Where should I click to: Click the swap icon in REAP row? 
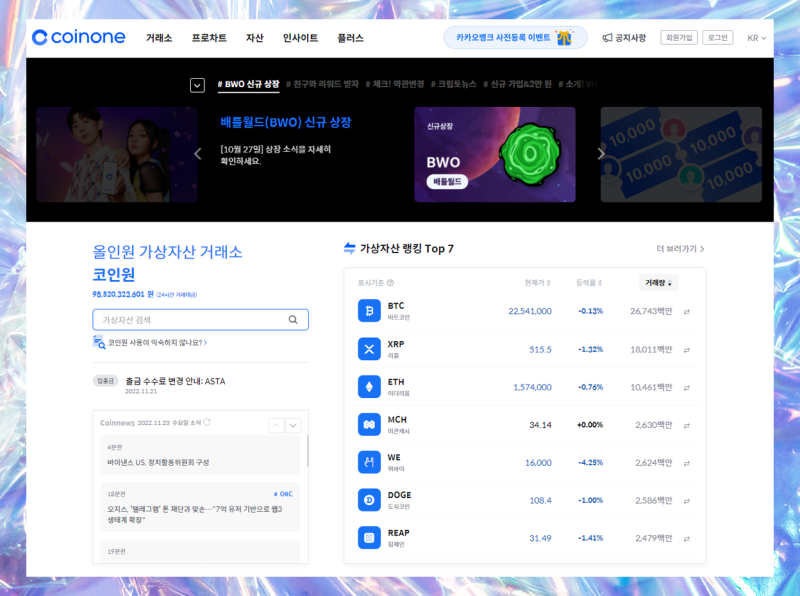[x=687, y=538]
